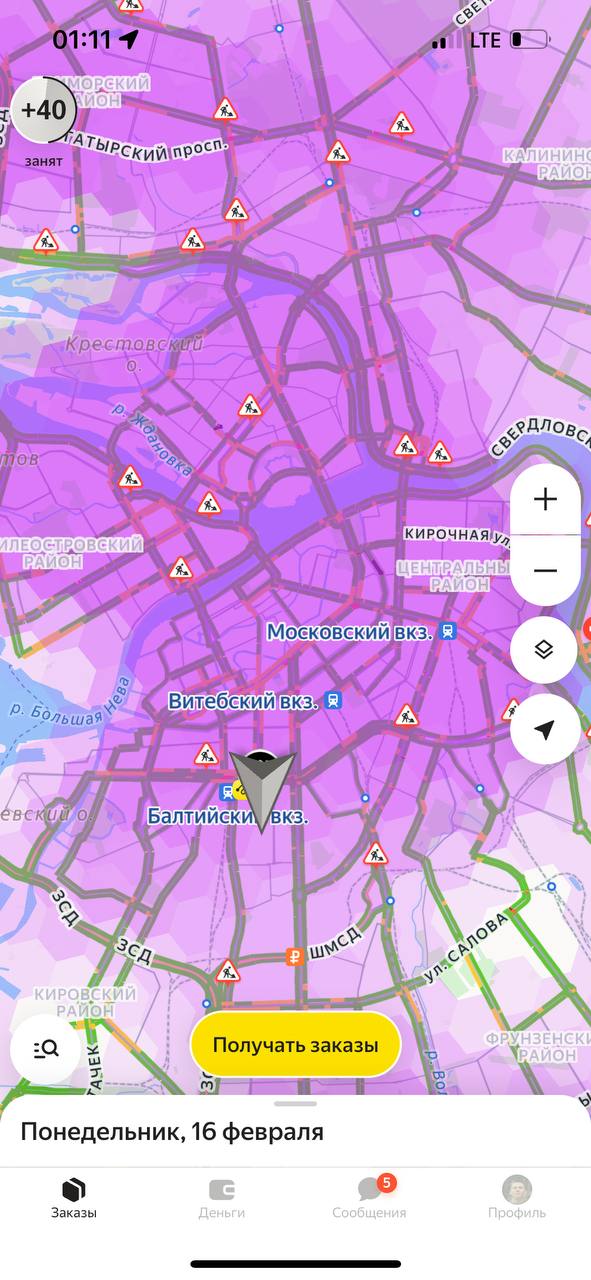
Task: Switch to the Заказы tab
Action: click(74, 1199)
